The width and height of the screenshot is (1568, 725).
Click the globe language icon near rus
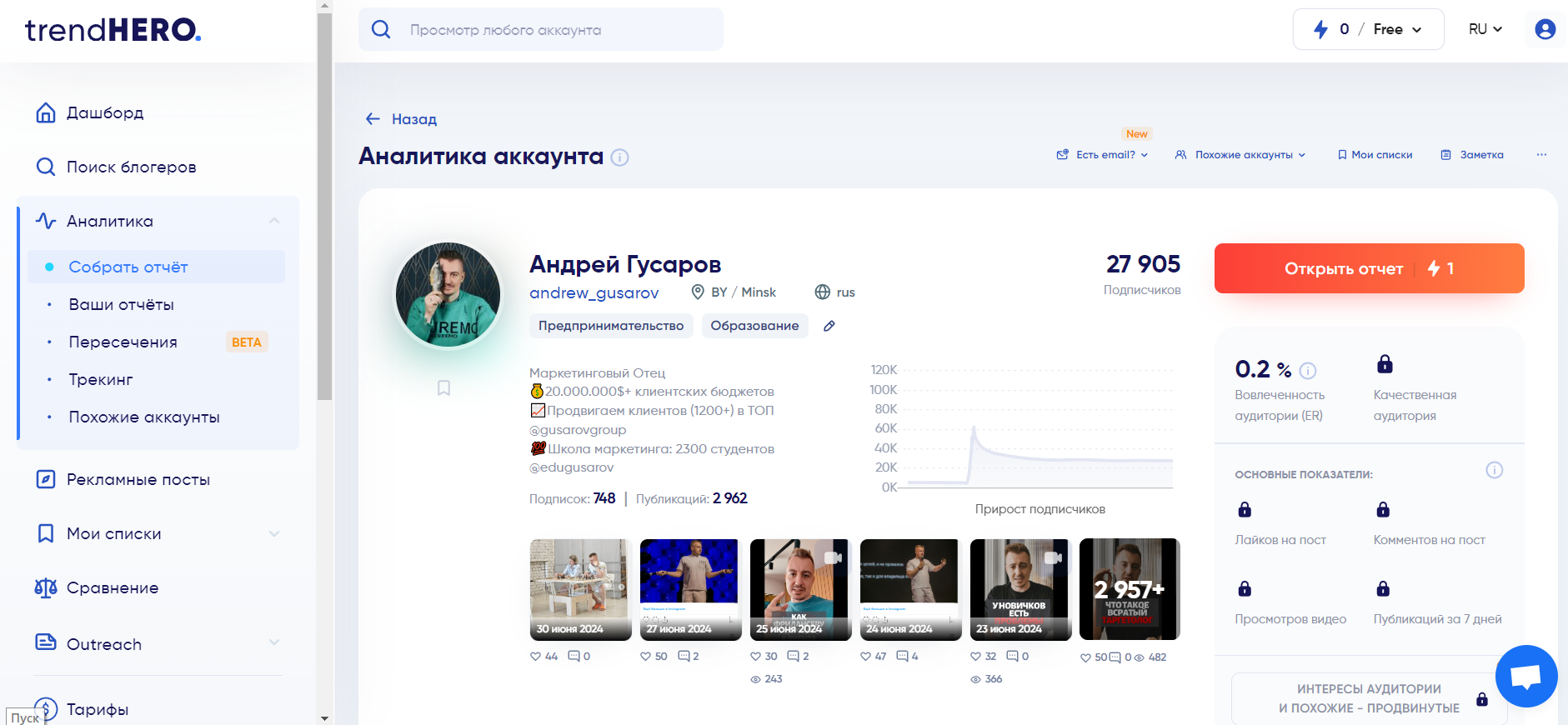click(x=822, y=292)
